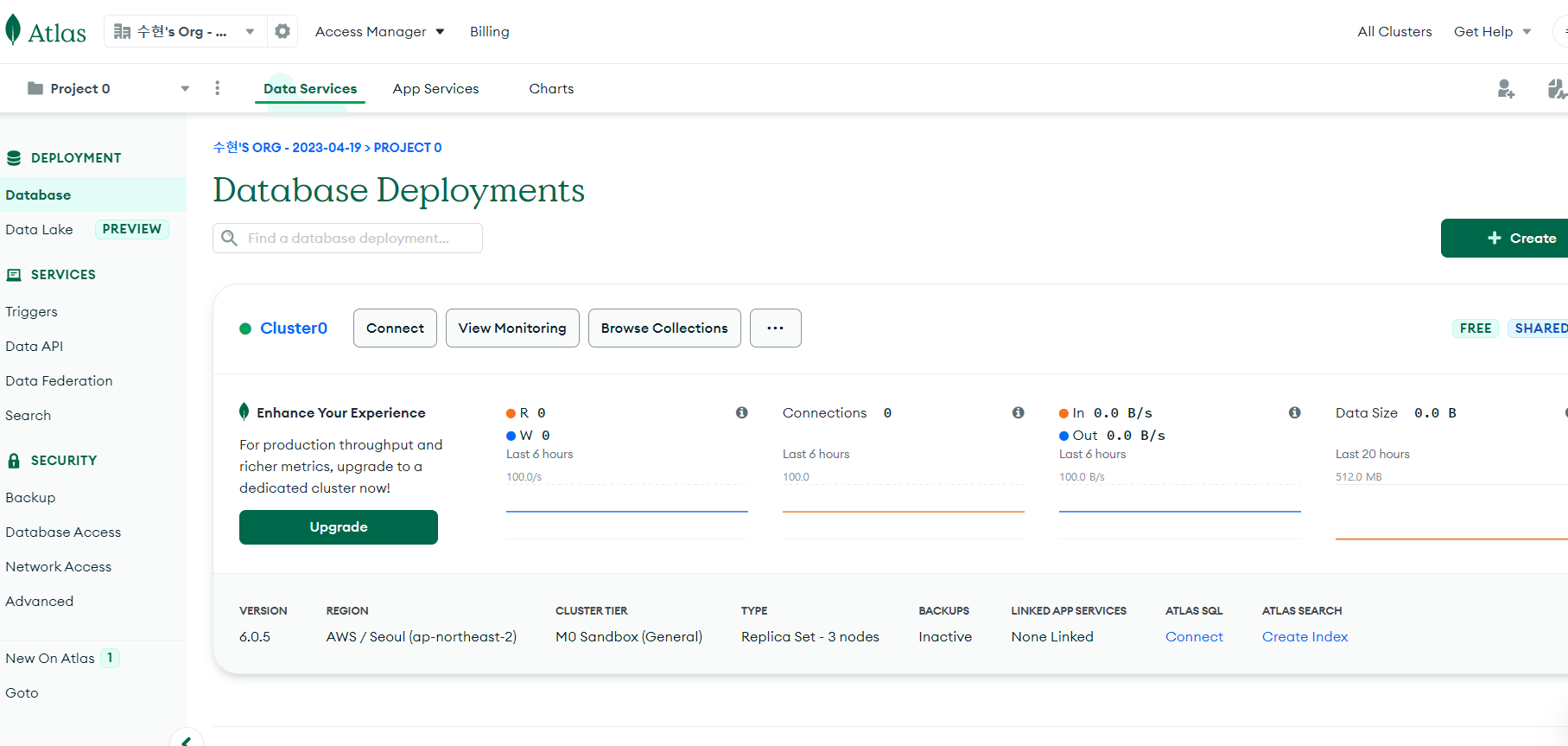The width and height of the screenshot is (1568, 746).
Task: Click the Connections chart
Action: point(904,512)
